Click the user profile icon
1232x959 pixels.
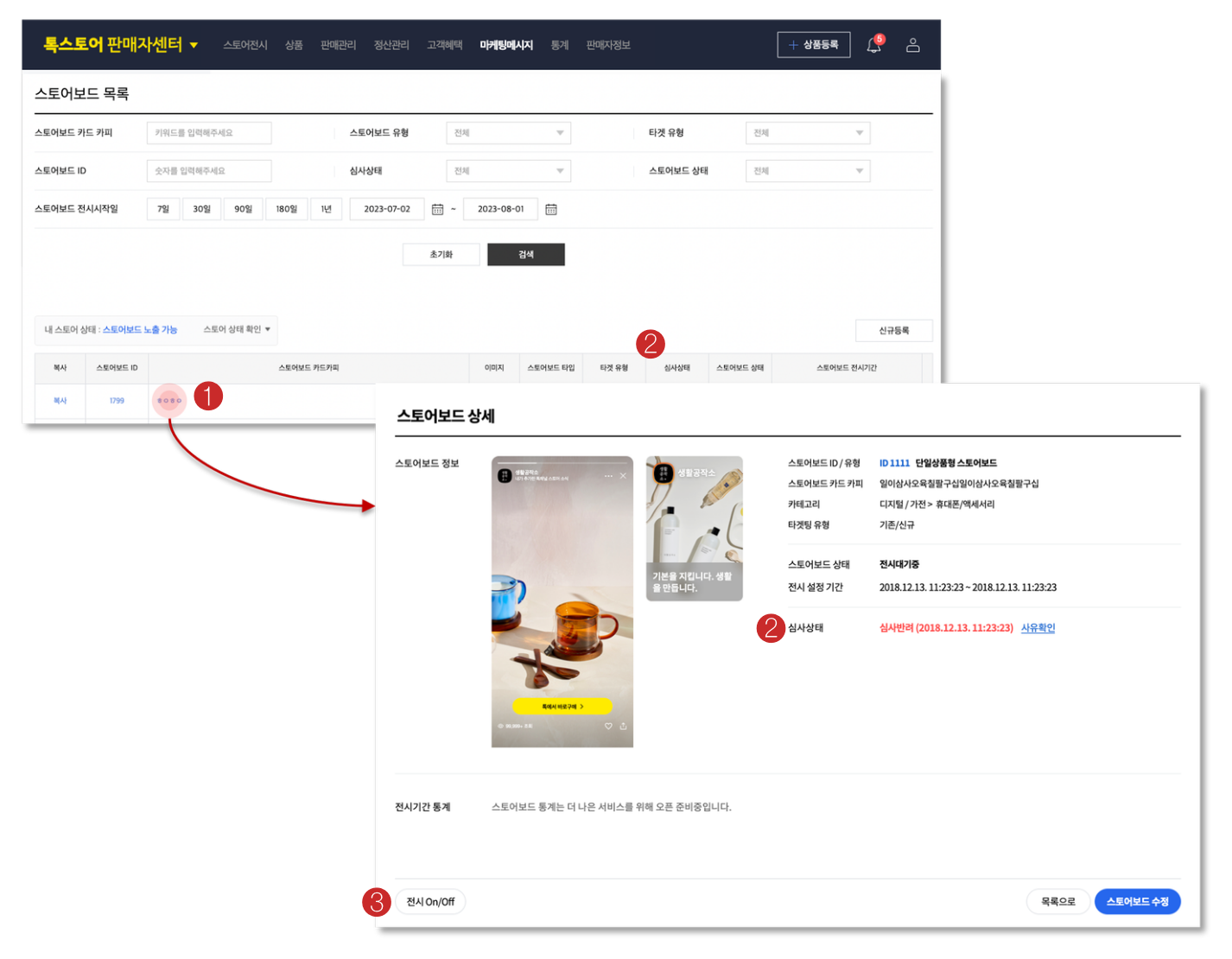(x=912, y=45)
